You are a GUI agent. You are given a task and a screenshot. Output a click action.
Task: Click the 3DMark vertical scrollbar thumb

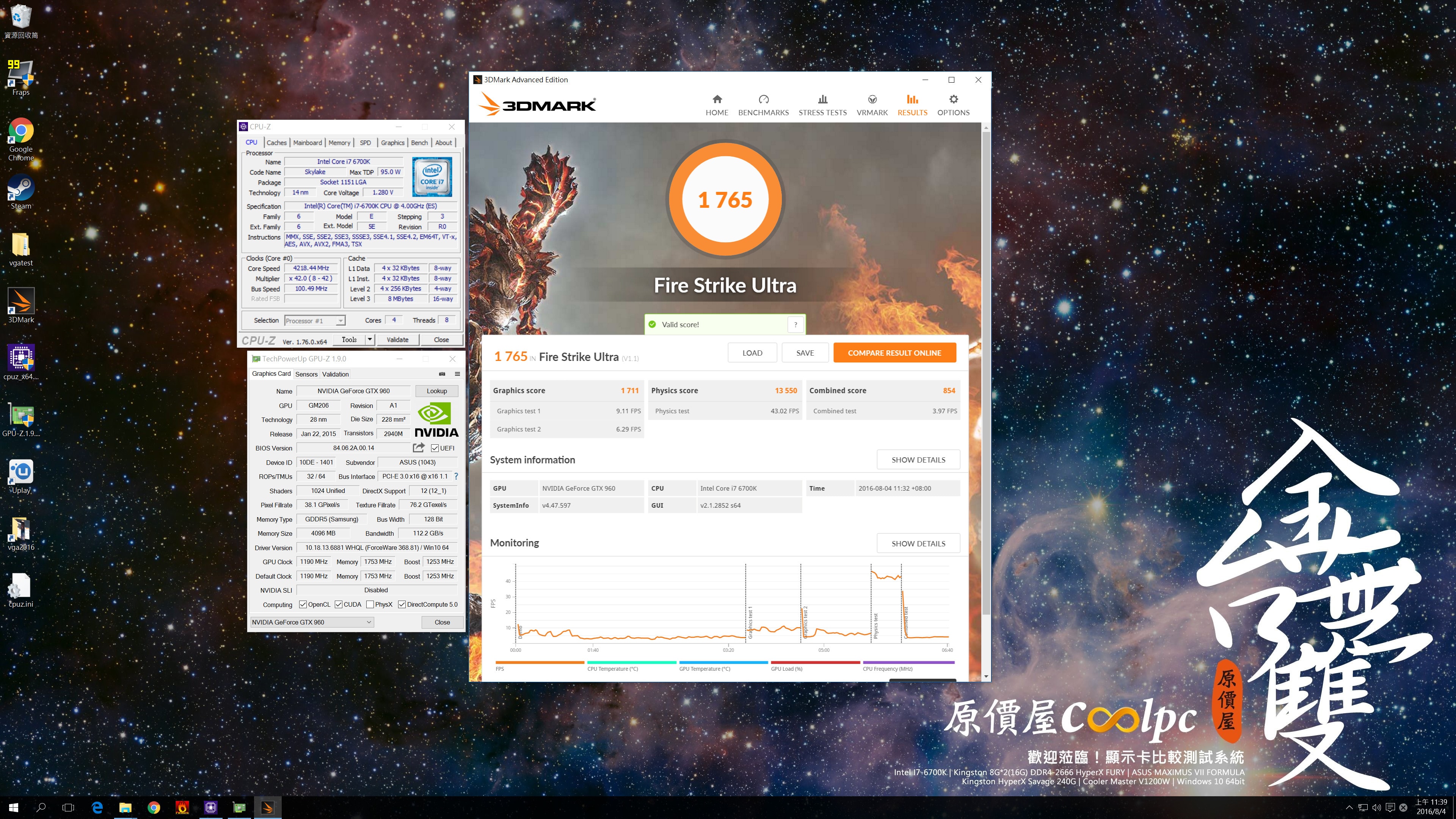click(986, 373)
